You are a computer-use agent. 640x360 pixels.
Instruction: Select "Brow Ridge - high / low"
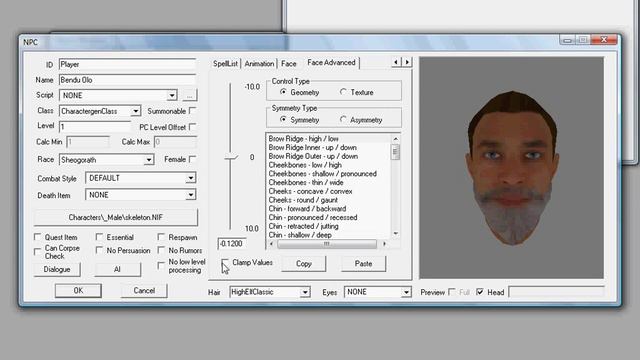click(x=303, y=139)
